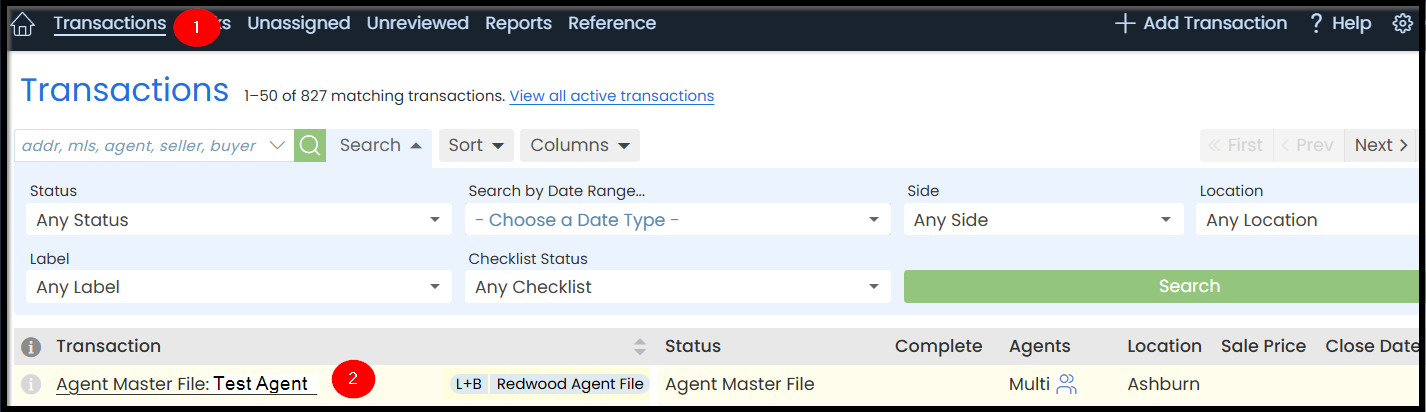Open the Reports menu item

tap(518, 23)
